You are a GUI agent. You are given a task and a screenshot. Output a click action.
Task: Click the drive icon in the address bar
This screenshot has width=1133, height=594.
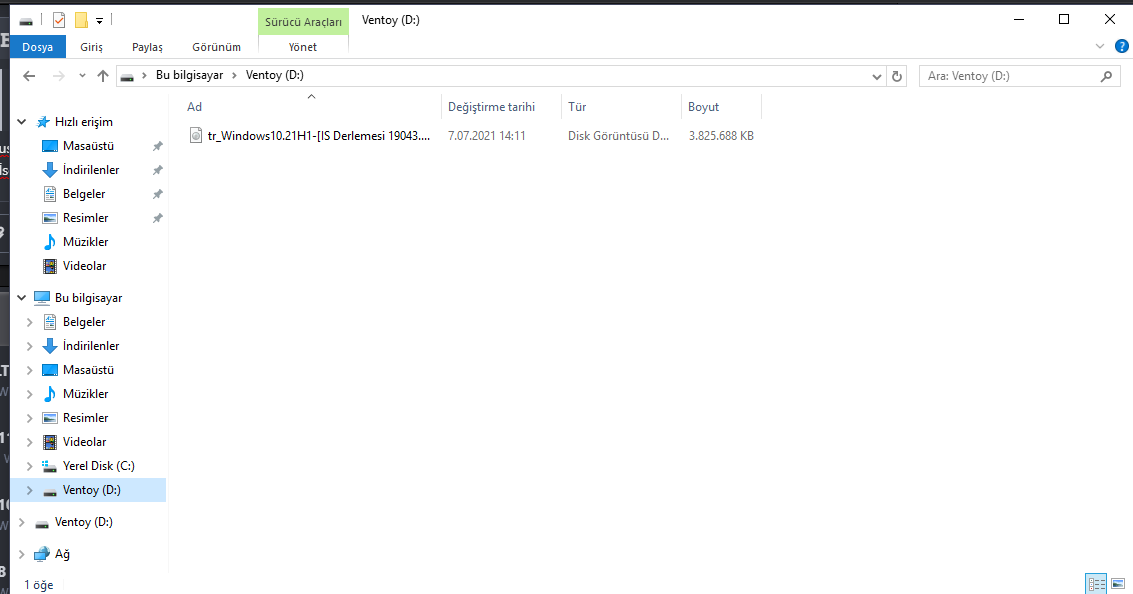(x=127, y=77)
